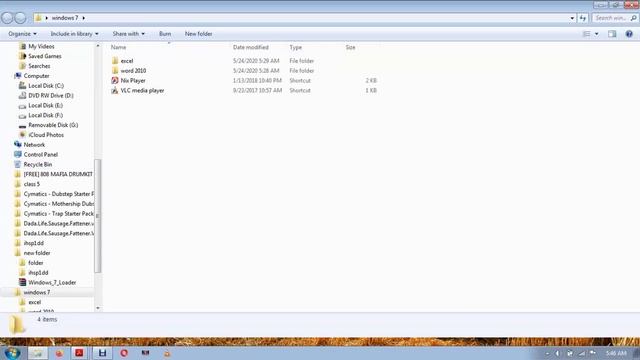Select windows 7 folder in navigation tree

(37, 292)
